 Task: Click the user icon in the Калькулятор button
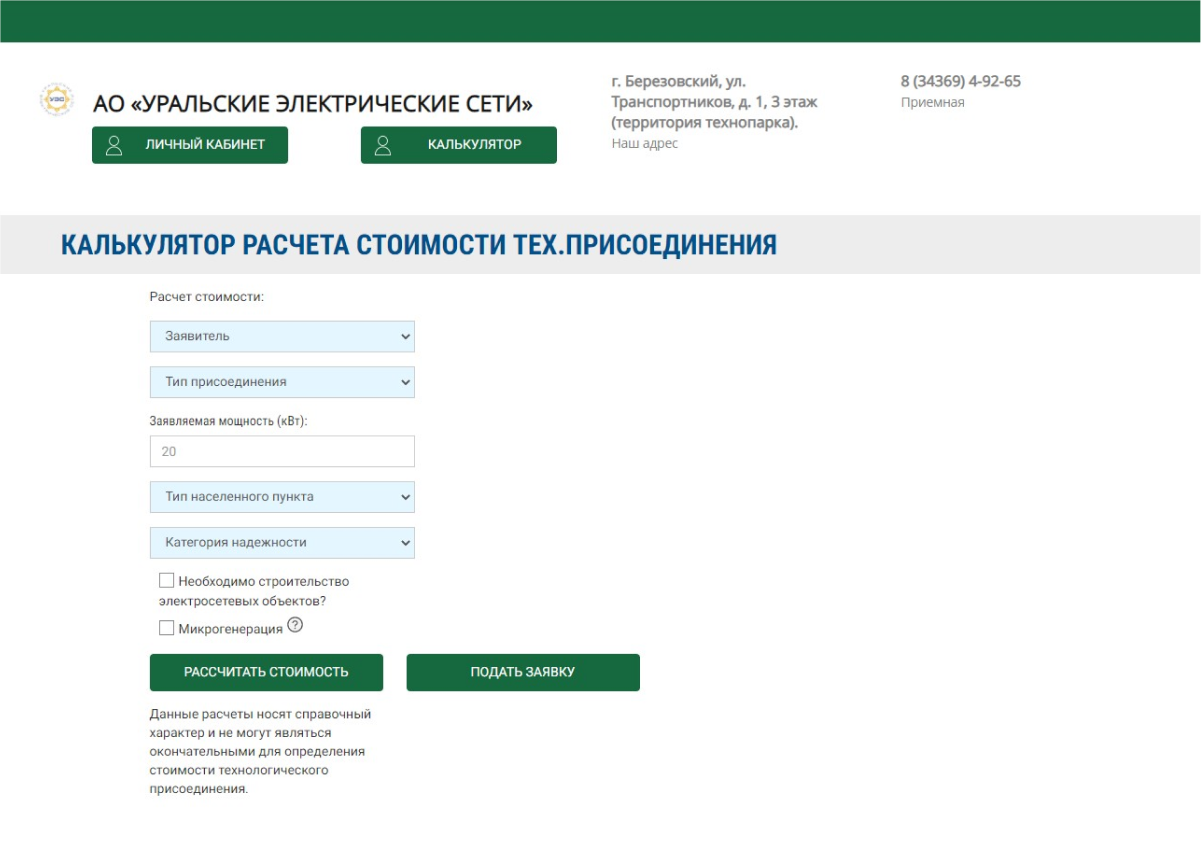pyautogui.click(x=383, y=145)
